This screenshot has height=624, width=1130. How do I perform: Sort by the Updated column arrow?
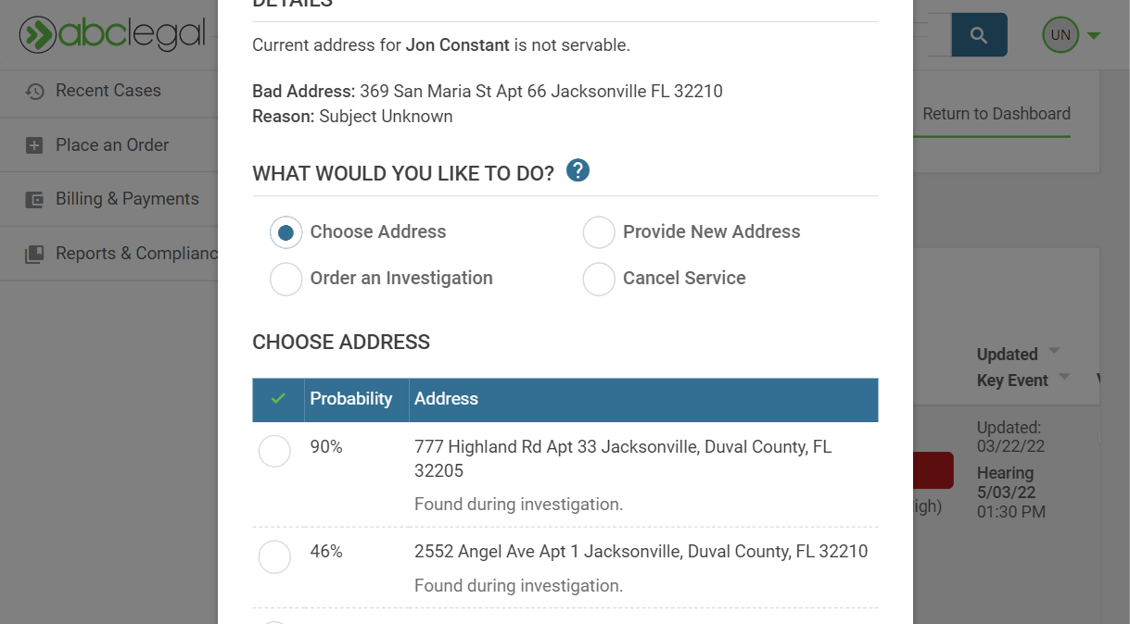(1052, 351)
